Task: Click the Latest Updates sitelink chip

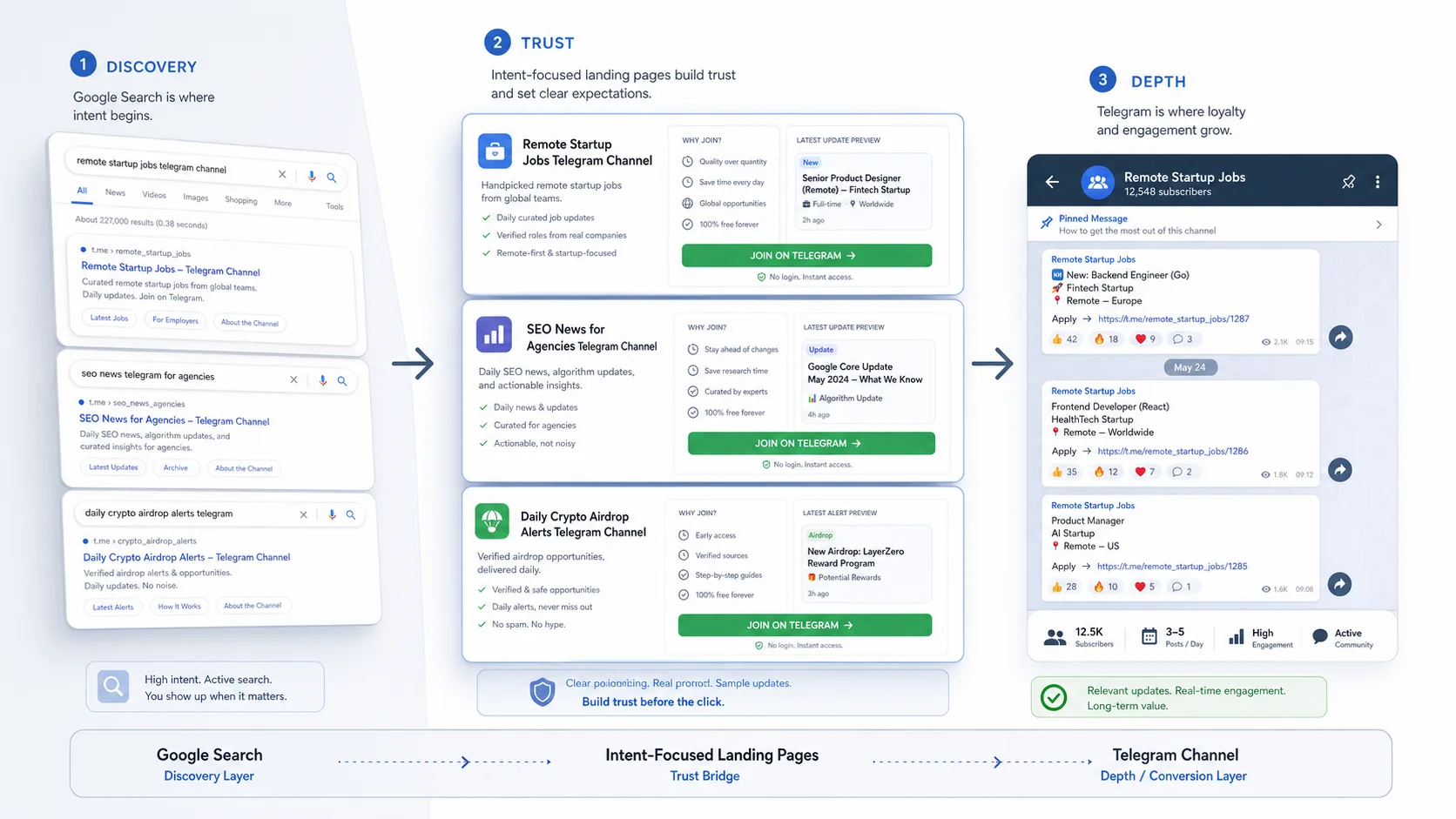Action: coord(113,467)
